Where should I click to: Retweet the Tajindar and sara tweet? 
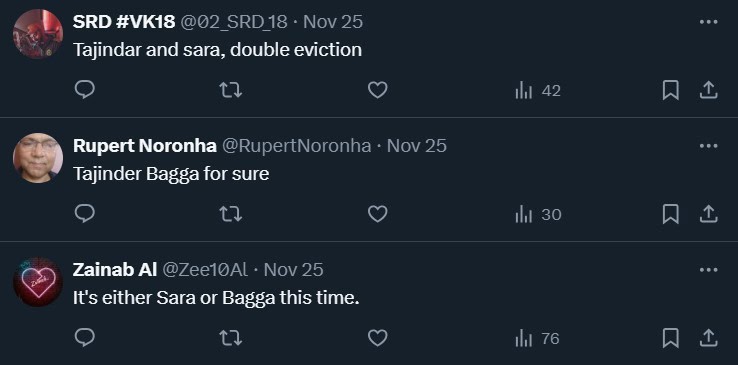point(231,90)
